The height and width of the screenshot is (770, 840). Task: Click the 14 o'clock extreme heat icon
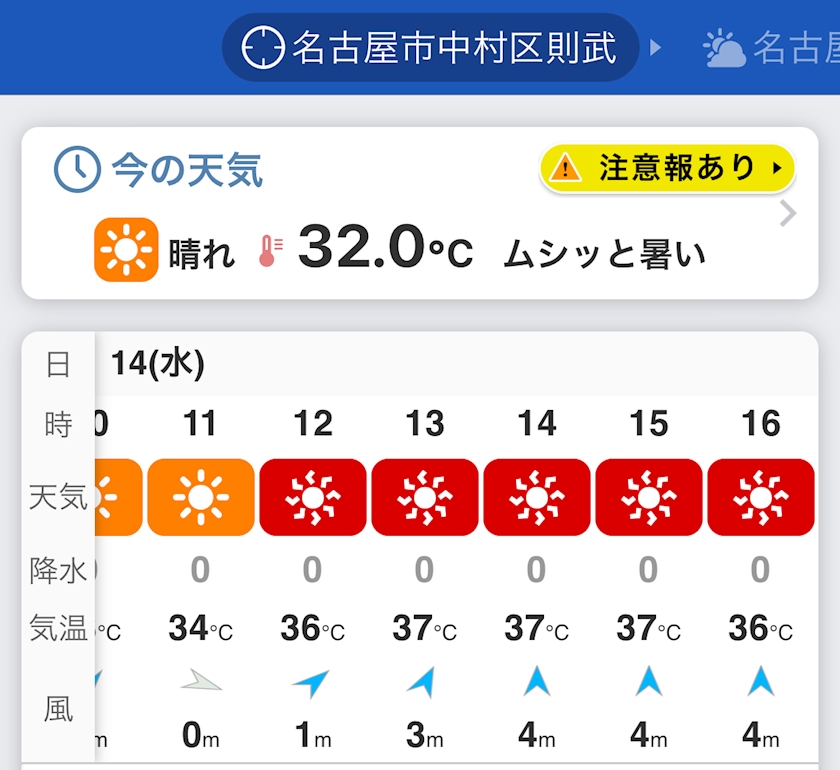pyautogui.click(x=536, y=497)
